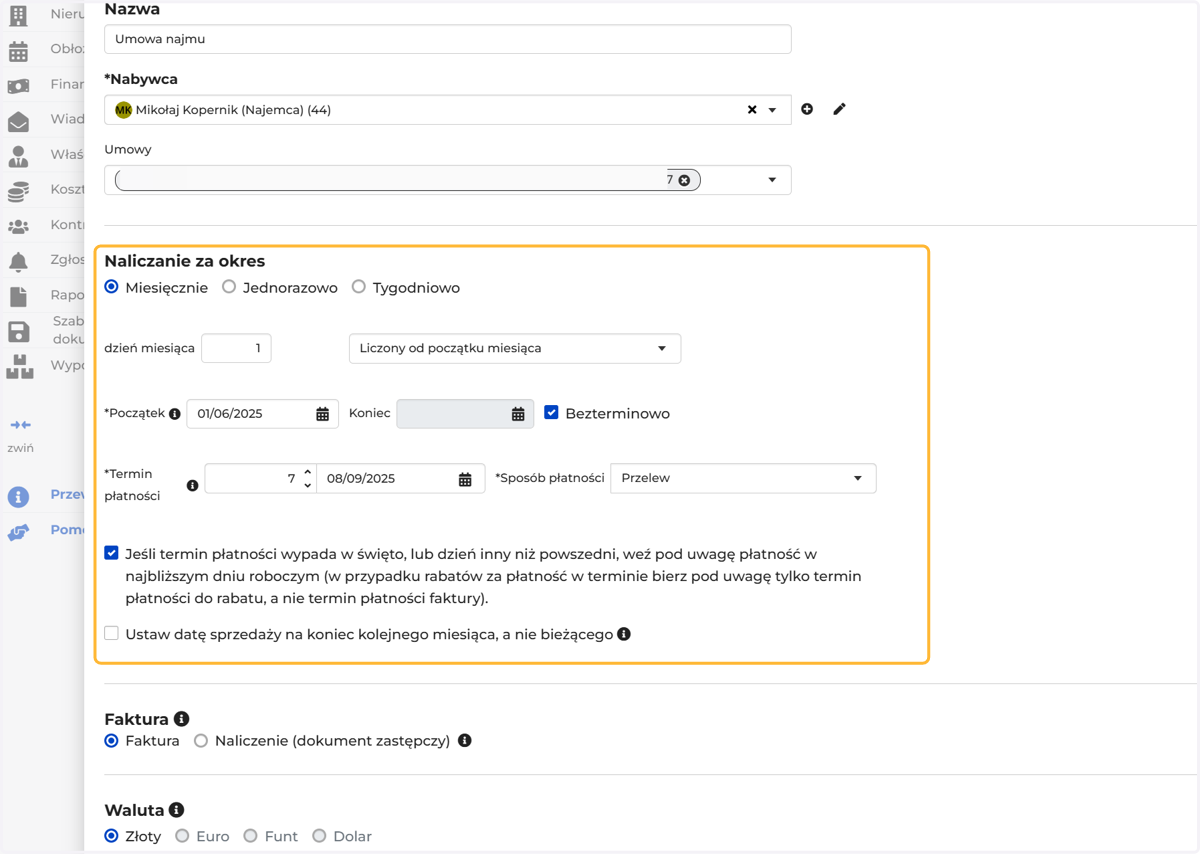Image resolution: width=1200 pixels, height=854 pixels.
Task: Show info next to Naliczenie (dokument zastępczy)
Action: pyautogui.click(x=464, y=741)
